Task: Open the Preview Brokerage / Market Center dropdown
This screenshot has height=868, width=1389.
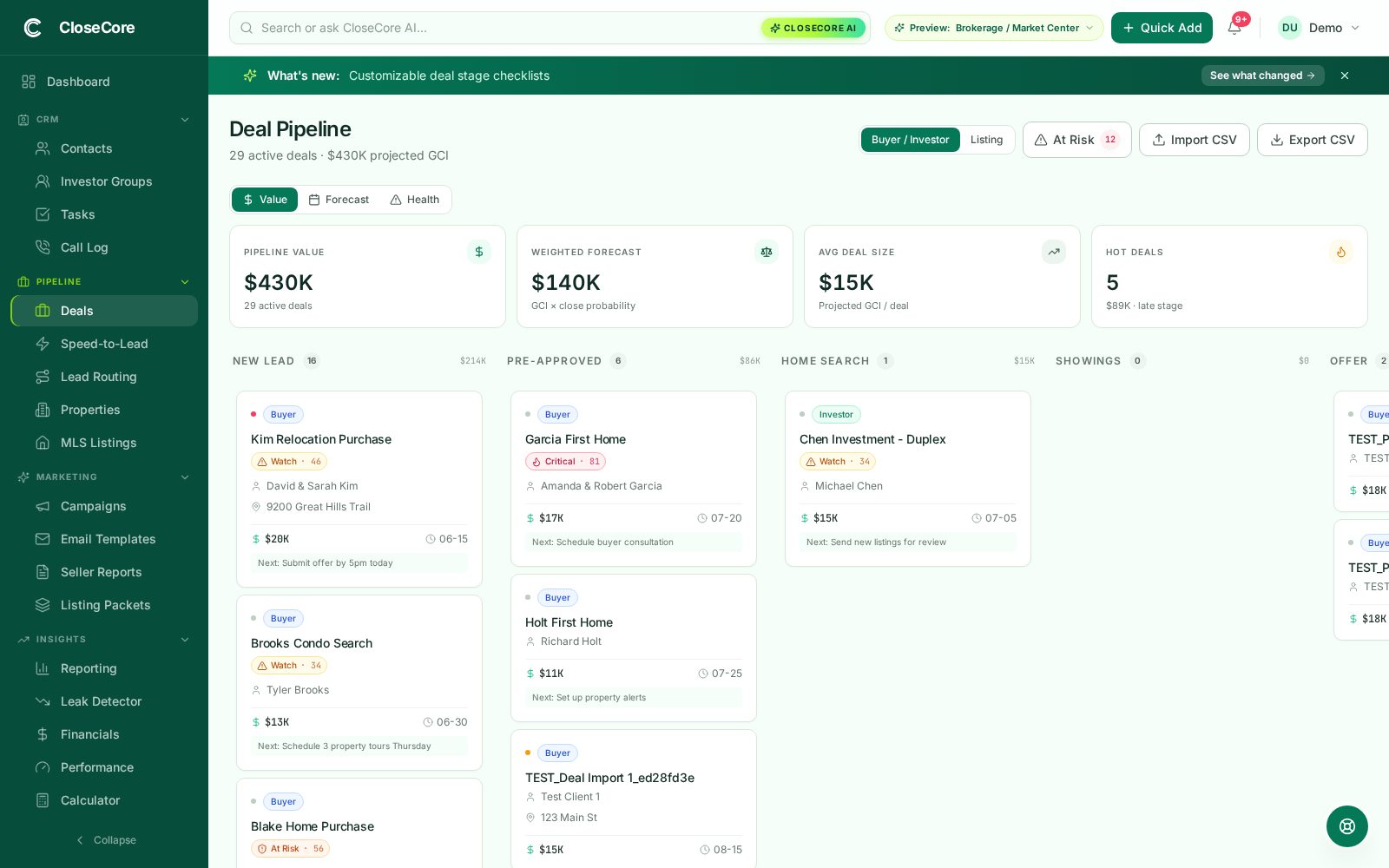Action: pyautogui.click(x=994, y=28)
